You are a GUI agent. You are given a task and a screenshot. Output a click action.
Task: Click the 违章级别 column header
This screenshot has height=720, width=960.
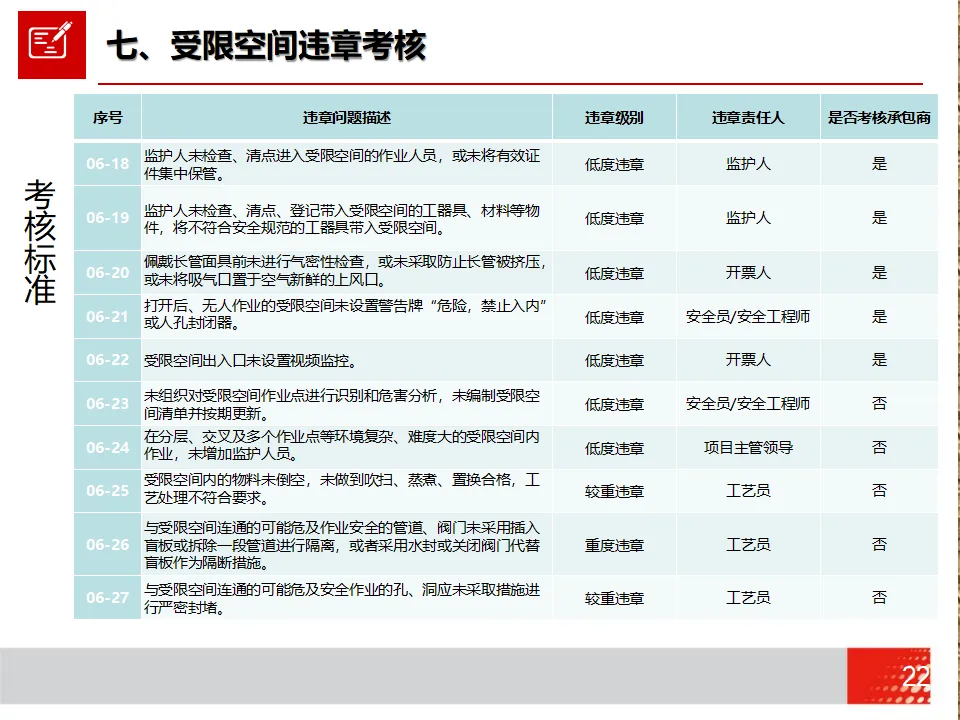click(614, 118)
